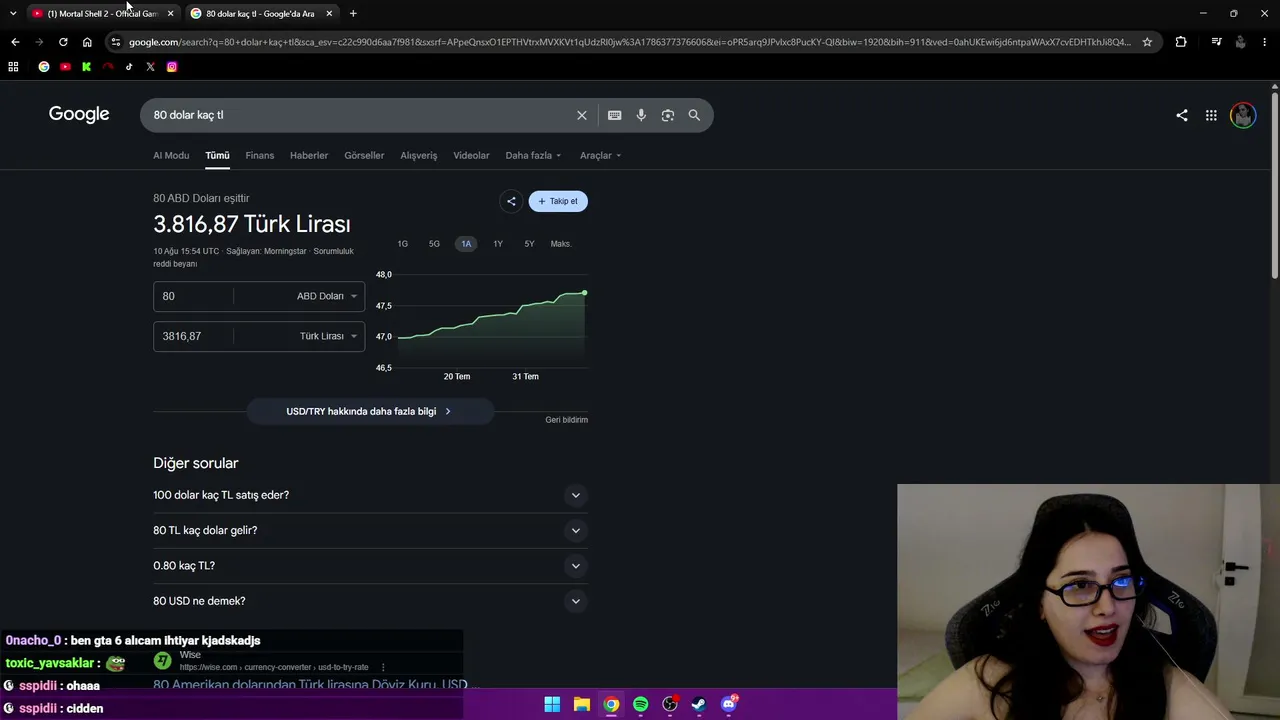Open the Araçlar tools dropdown
Viewport: 1280px width, 720px height.
pos(600,155)
